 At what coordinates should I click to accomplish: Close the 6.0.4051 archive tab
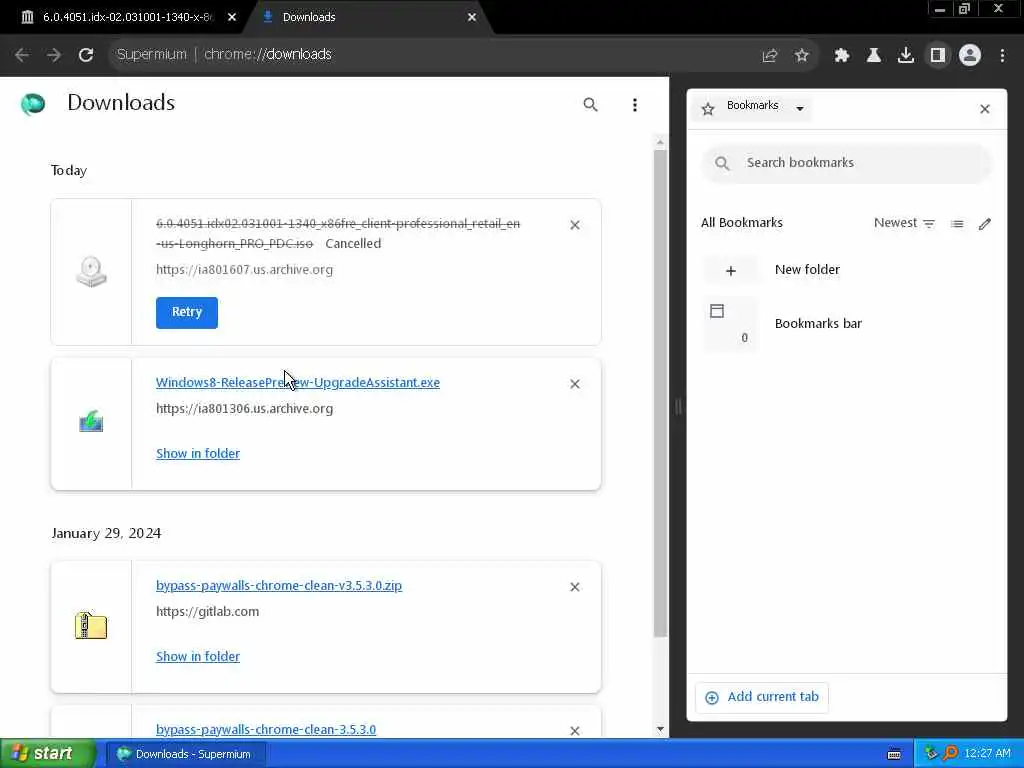[x=232, y=18]
